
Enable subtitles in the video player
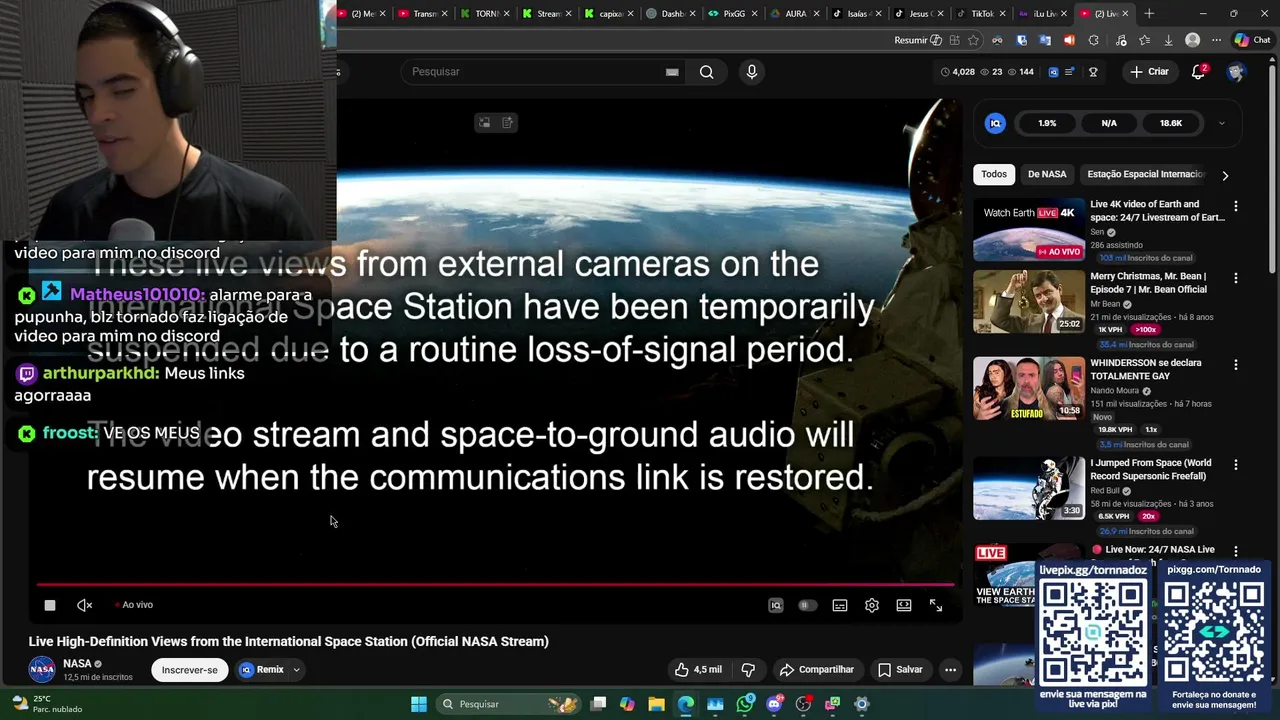click(x=840, y=605)
